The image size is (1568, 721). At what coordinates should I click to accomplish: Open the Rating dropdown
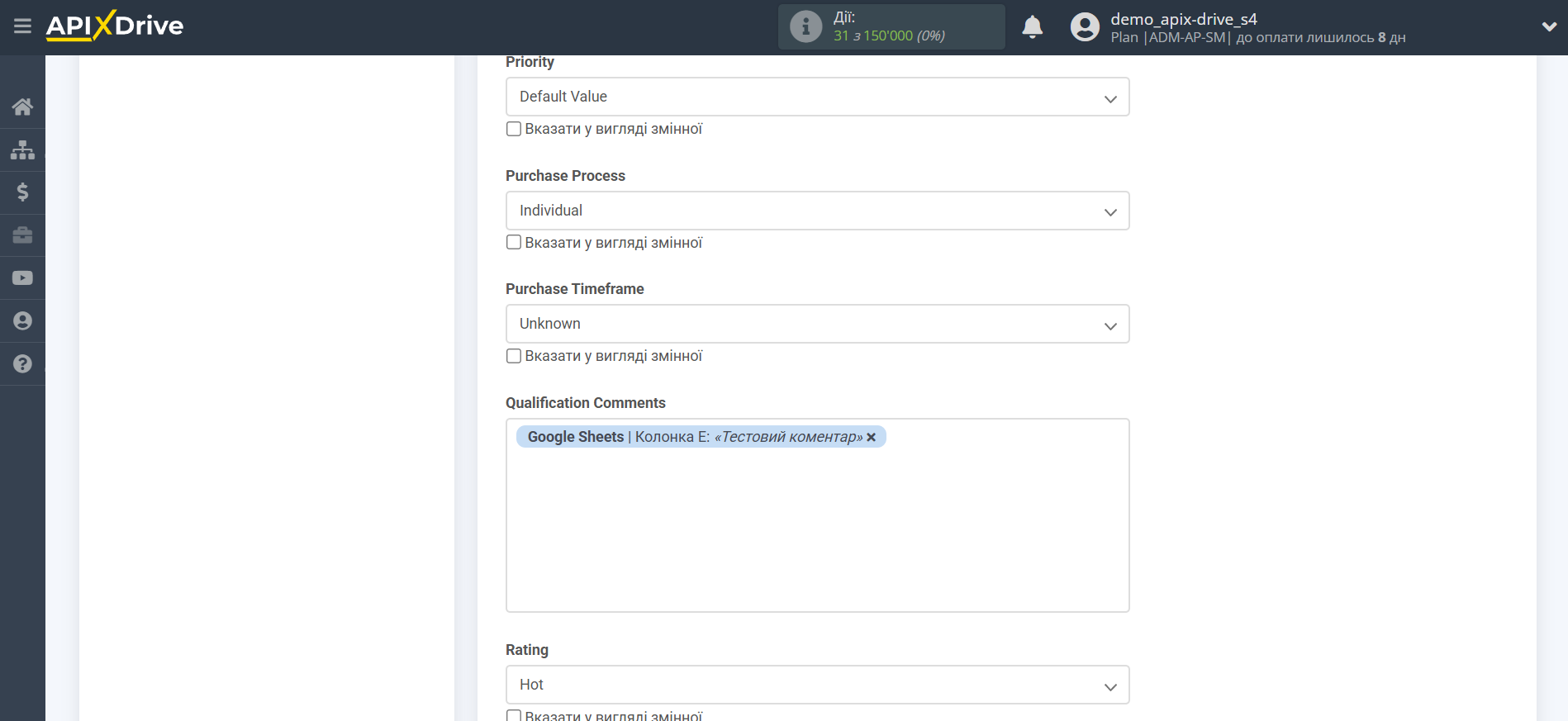(817, 685)
